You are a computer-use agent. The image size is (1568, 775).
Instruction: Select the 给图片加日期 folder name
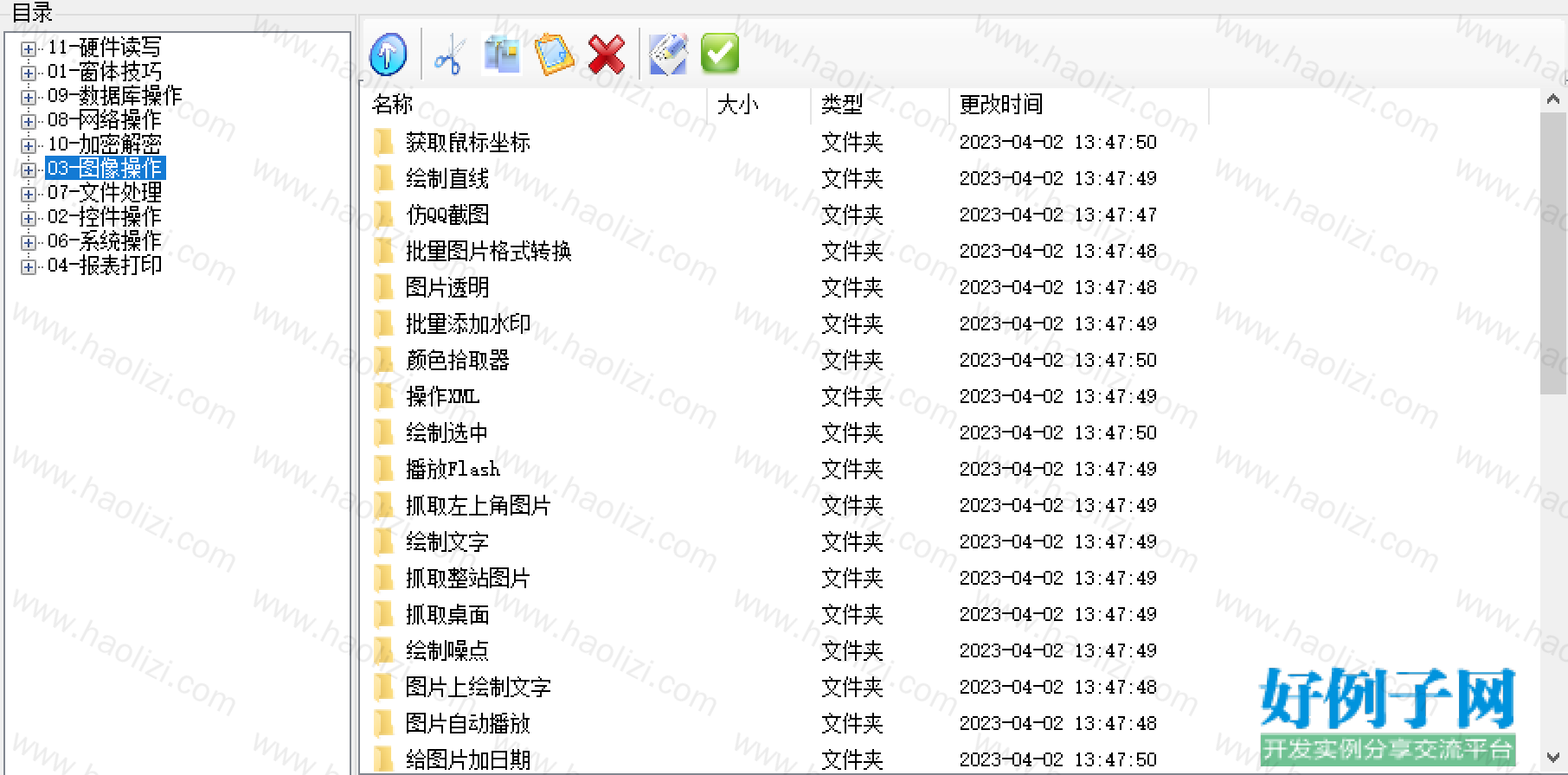pyautogui.click(x=468, y=759)
